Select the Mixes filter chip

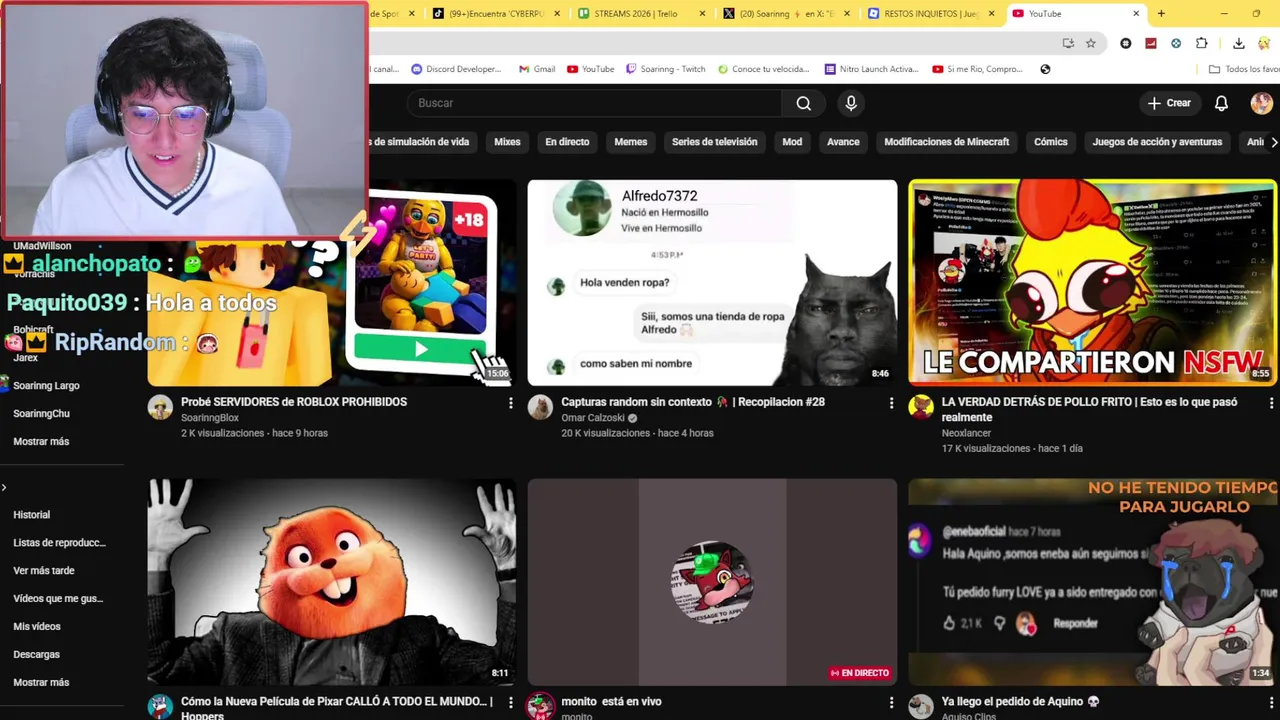[507, 142]
